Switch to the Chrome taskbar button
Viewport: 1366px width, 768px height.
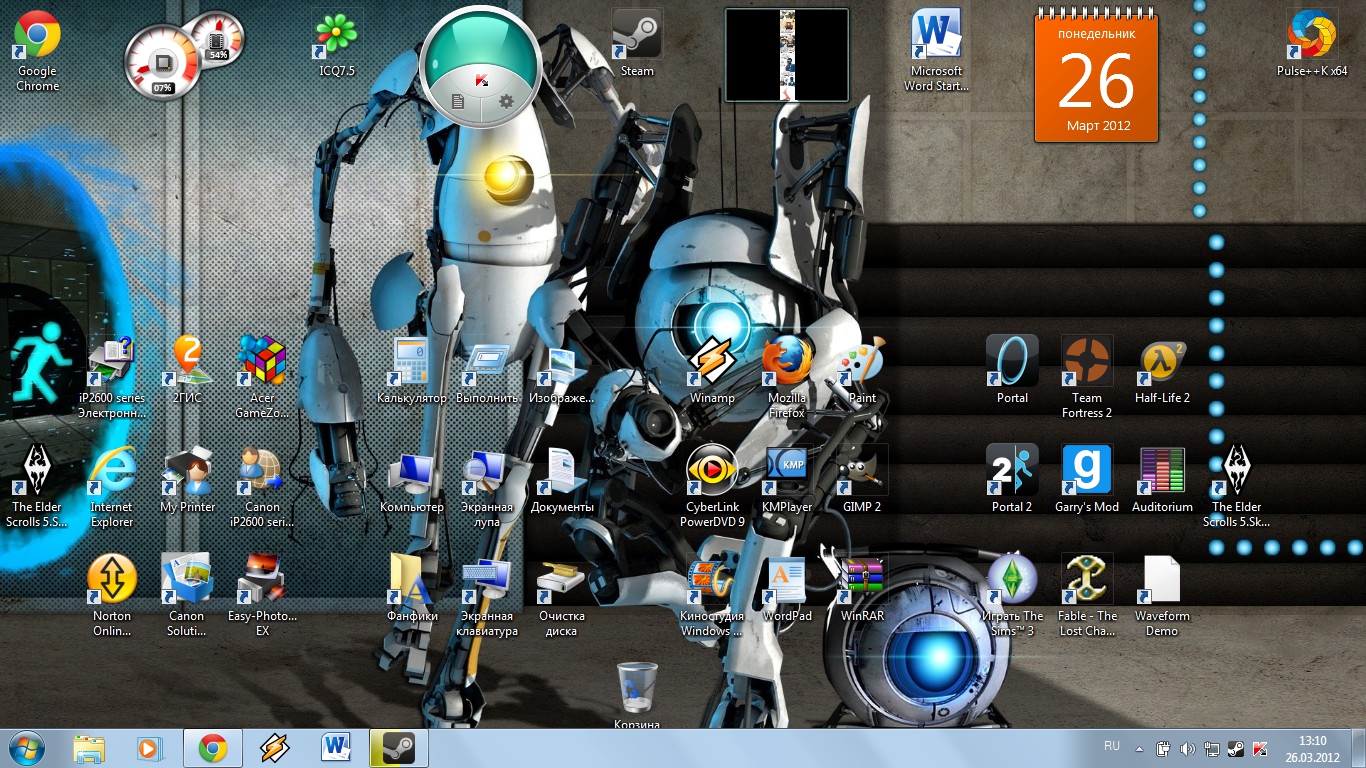212,748
